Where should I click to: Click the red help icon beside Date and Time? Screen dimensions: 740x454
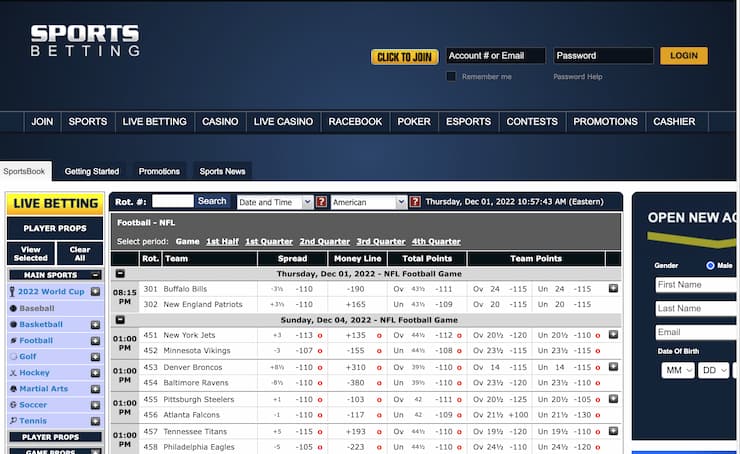321,202
